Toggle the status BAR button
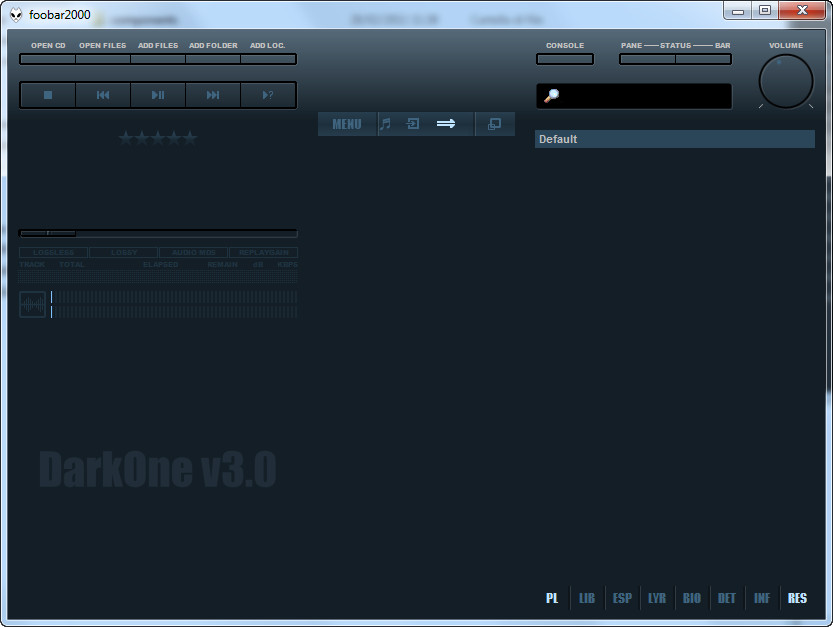The width and height of the screenshot is (833, 627). coord(703,59)
